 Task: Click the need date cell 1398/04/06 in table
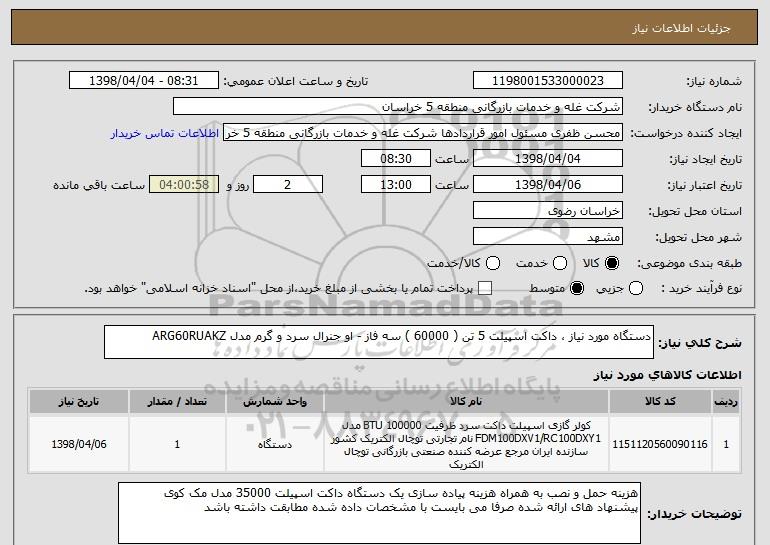pyautogui.click(x=79, y=444)
